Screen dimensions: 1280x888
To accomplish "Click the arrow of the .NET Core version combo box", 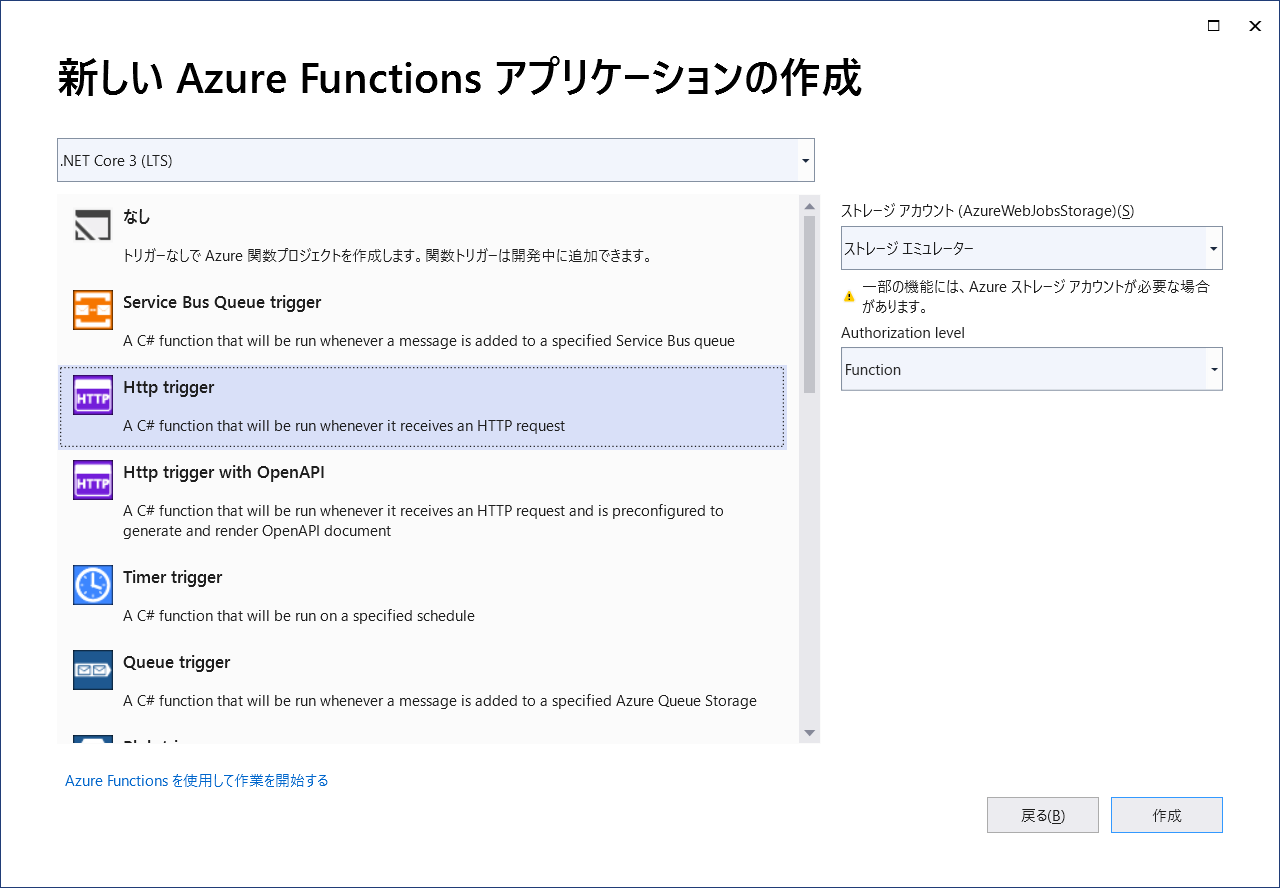I will (x=805, y=161).
